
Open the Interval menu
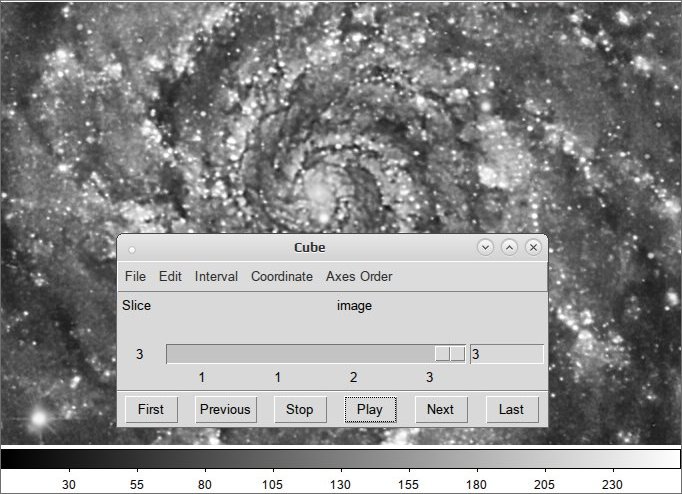(216, 277)
